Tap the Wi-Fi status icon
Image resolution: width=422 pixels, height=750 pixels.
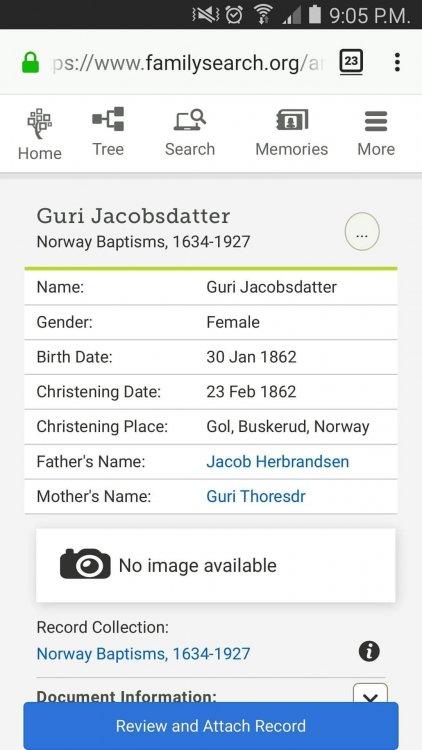pos(261,14)
